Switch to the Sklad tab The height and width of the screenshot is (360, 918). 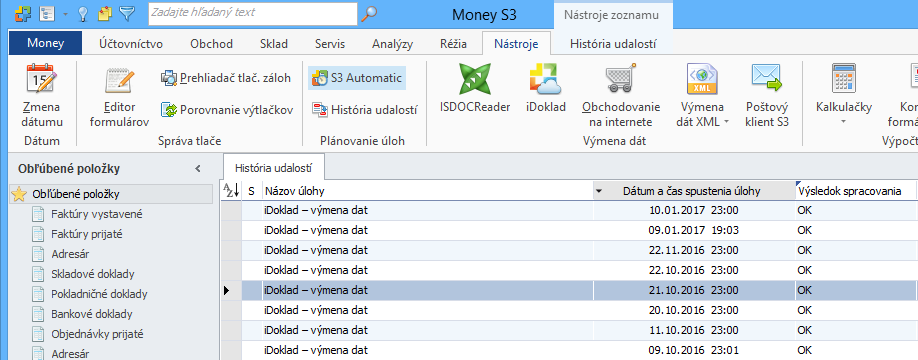(274, 44)
